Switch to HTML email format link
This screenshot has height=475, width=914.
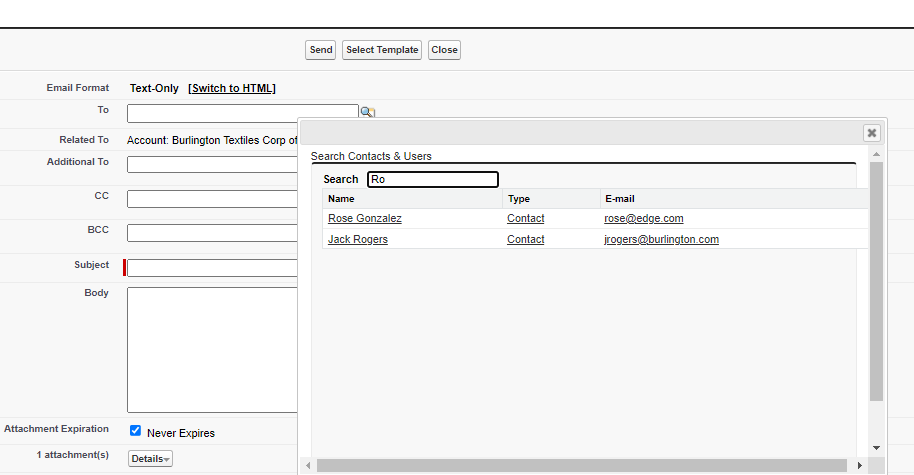pos(232,88)
